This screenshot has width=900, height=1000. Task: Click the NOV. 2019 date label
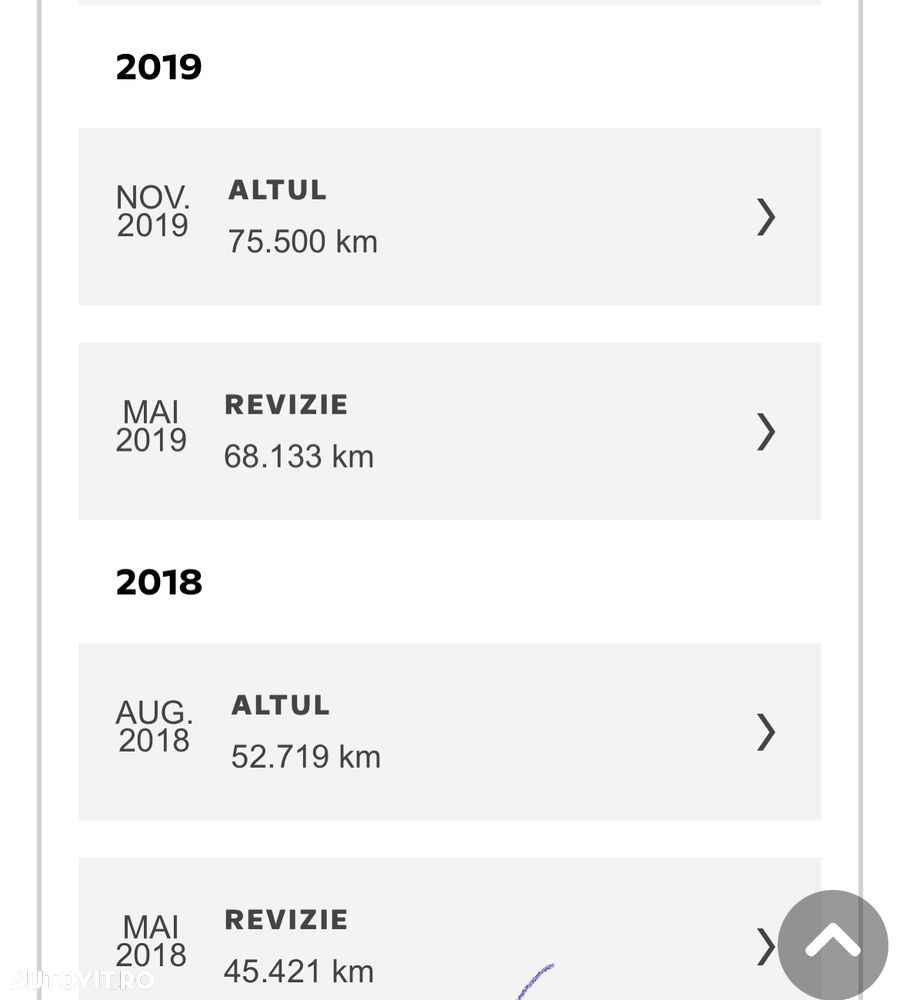pyautogui.click(x=152, y=211)
